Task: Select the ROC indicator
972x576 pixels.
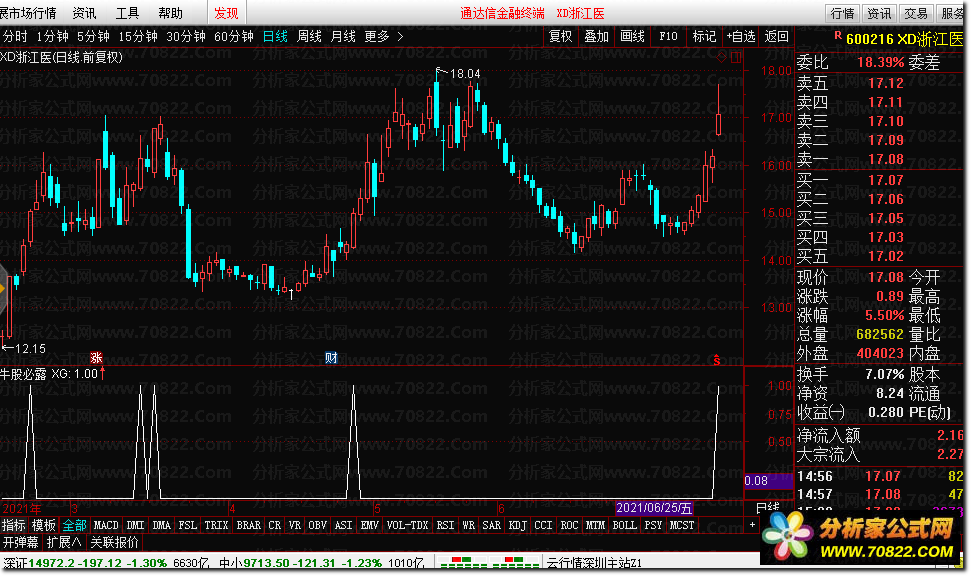Action: pos(570,525)
